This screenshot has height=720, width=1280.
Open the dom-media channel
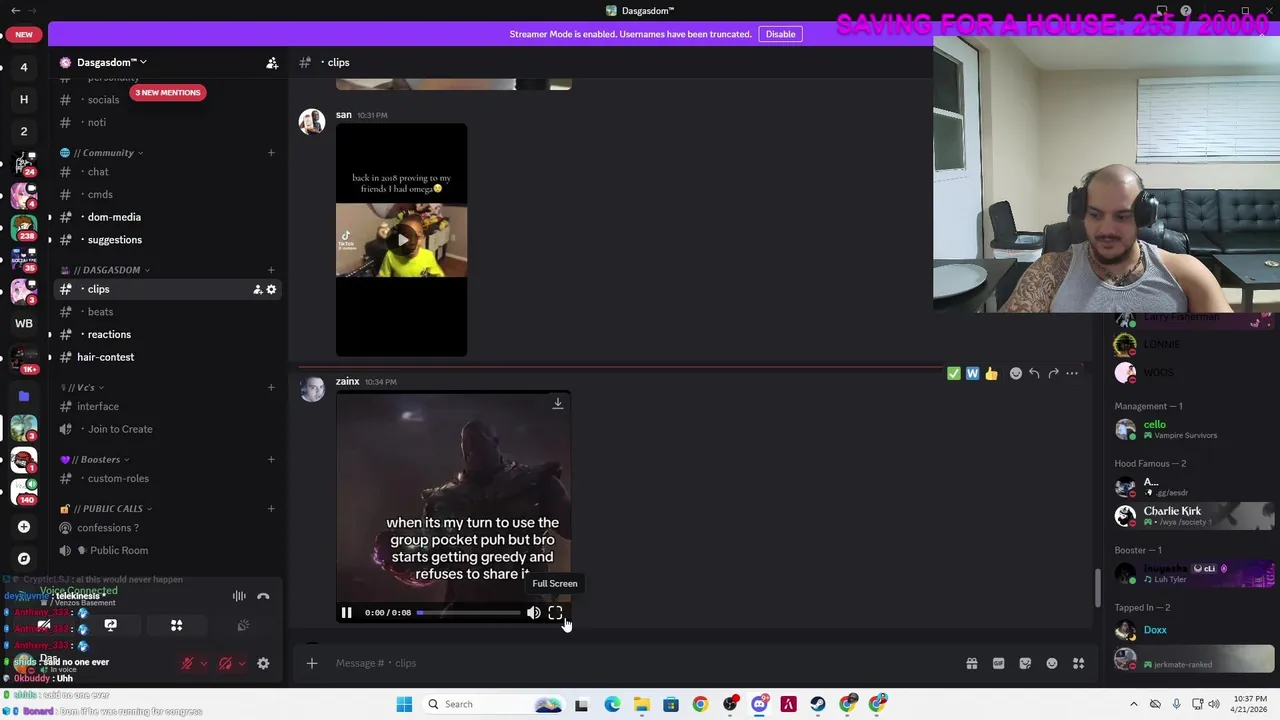167,217
